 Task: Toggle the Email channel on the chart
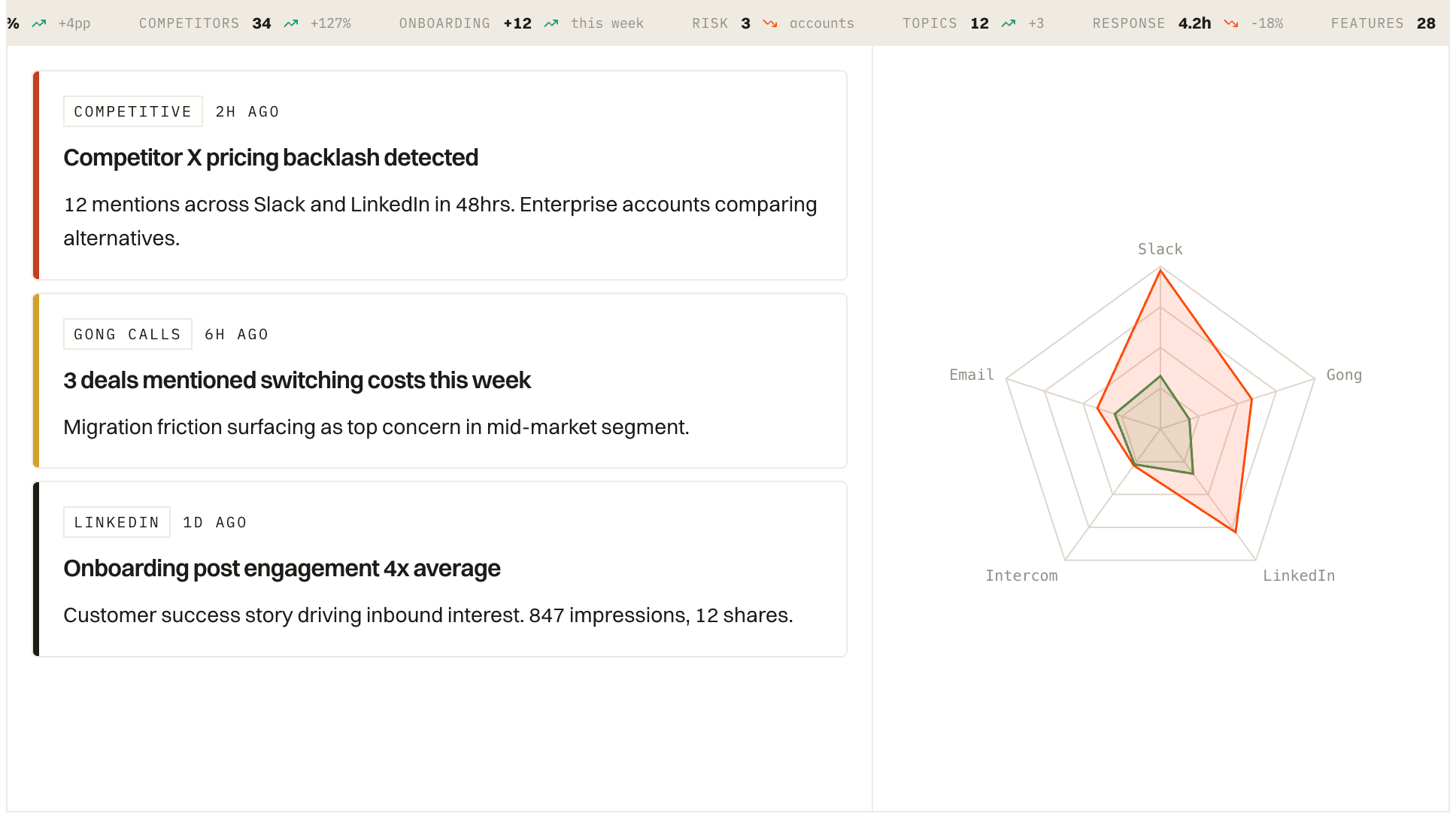pos(971,374)
